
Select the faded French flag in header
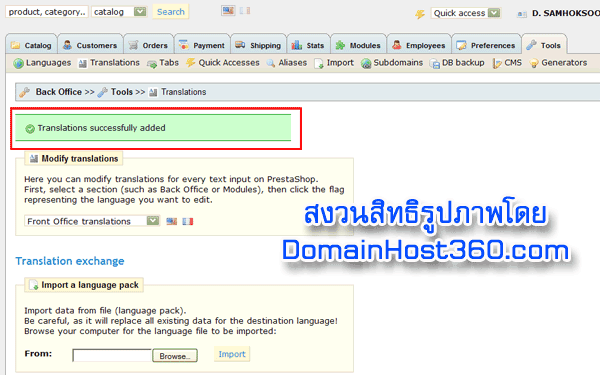tap(245, 10)
